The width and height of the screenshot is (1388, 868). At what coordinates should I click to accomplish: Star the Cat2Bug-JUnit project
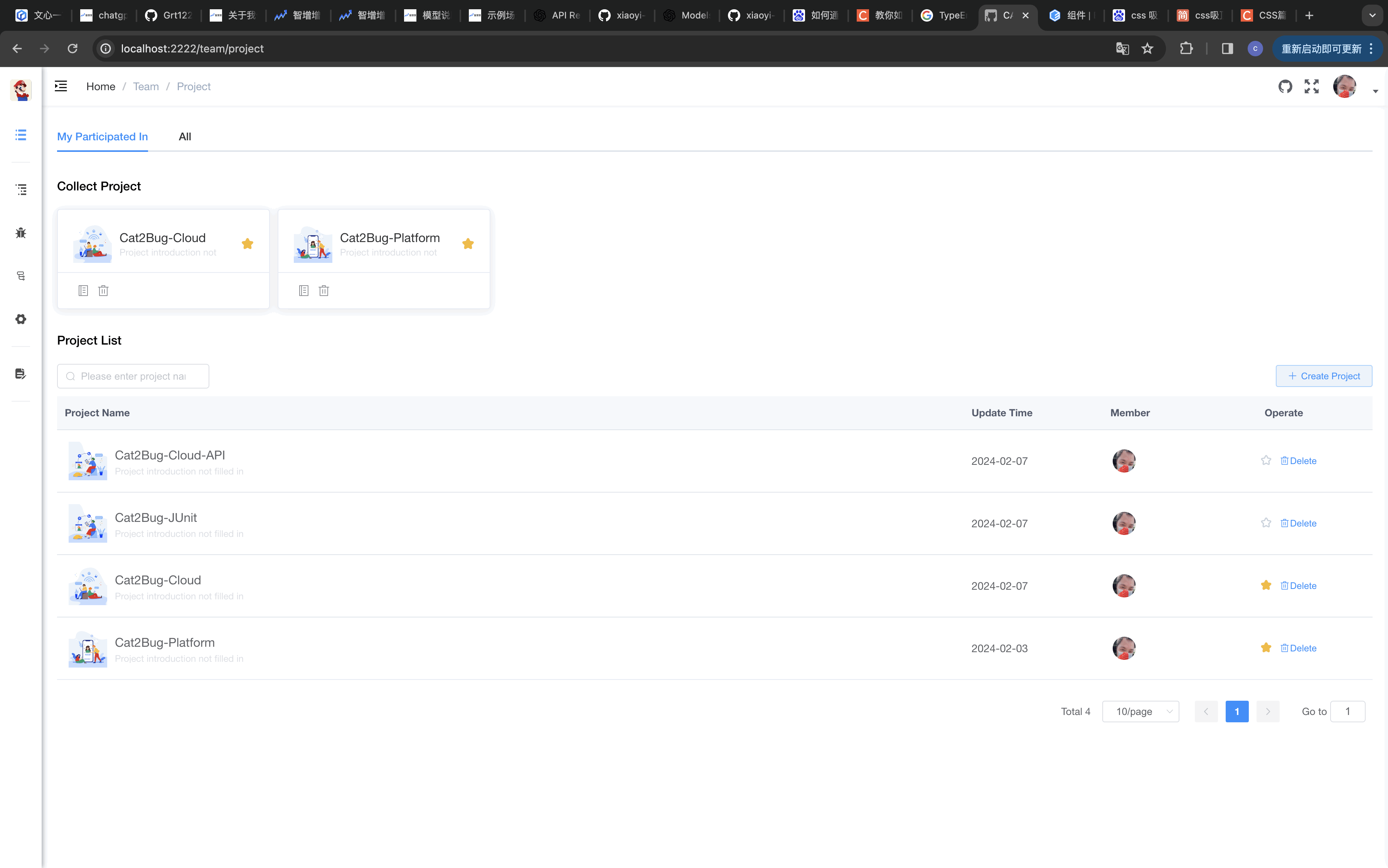pos(1266,523)
